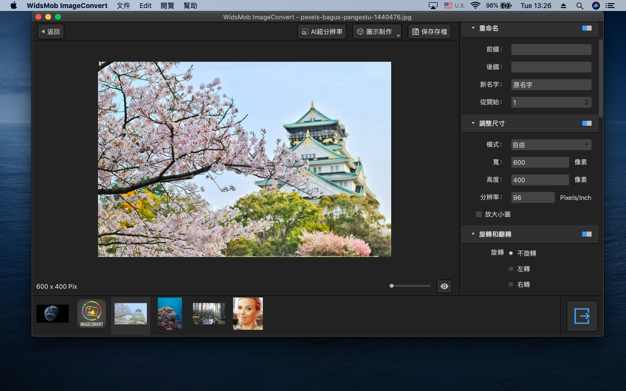Click the right panel vertical scrollbar
Viewport: 626px width, 391px height.
click(601, 78)
